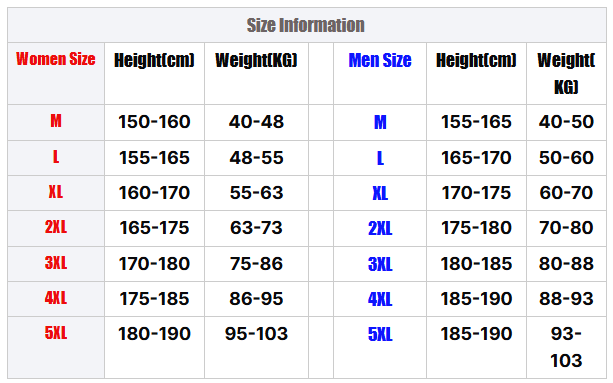Click the blue men's M size label
Image resolution: width=613 pixels, height=383 pixels.
pyautogui.click(x=380, y=122)
